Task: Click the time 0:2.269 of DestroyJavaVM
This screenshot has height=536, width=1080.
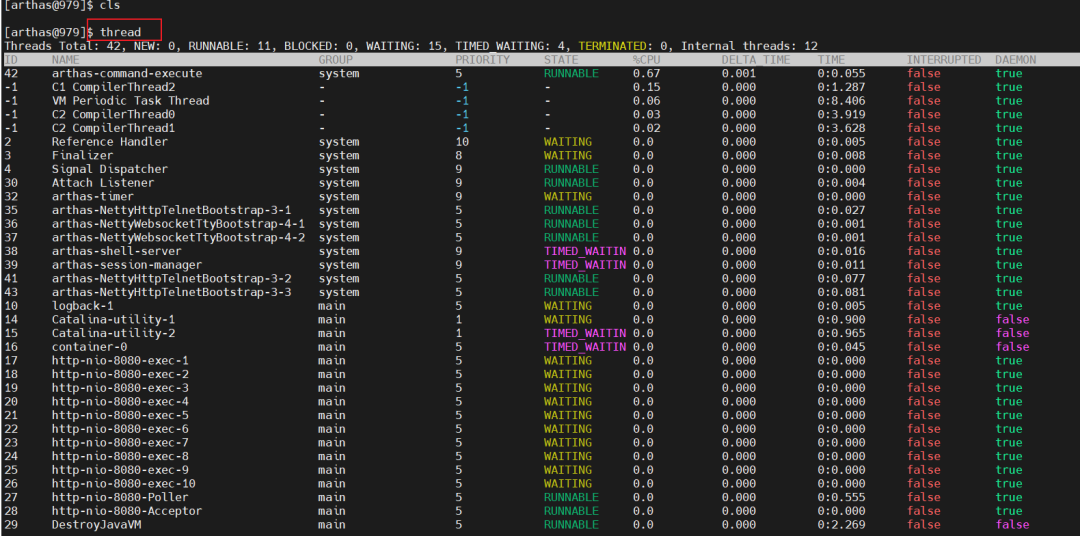Action: point(841,525)
